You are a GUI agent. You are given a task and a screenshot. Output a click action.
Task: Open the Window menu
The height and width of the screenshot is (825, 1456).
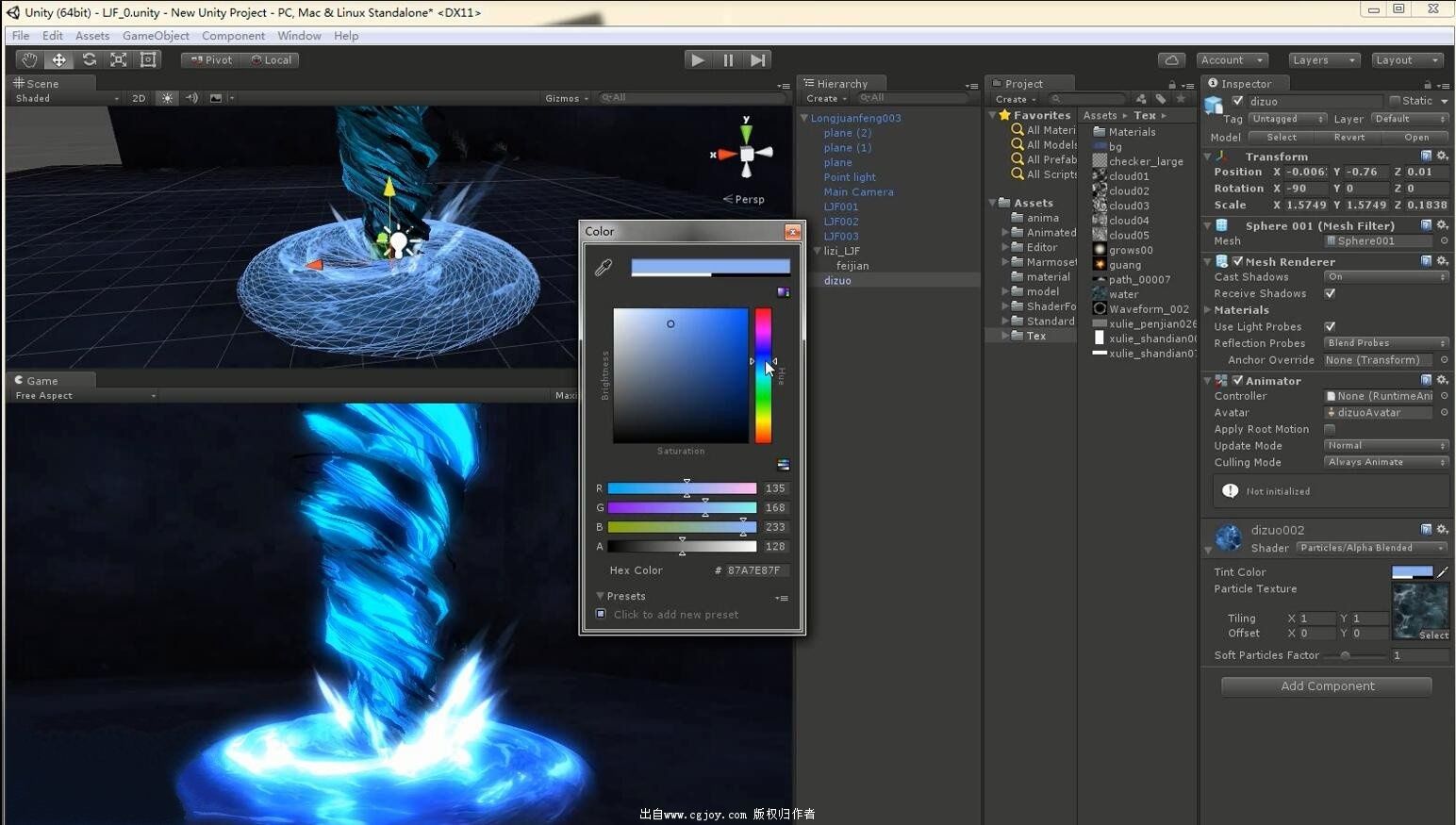299,36
